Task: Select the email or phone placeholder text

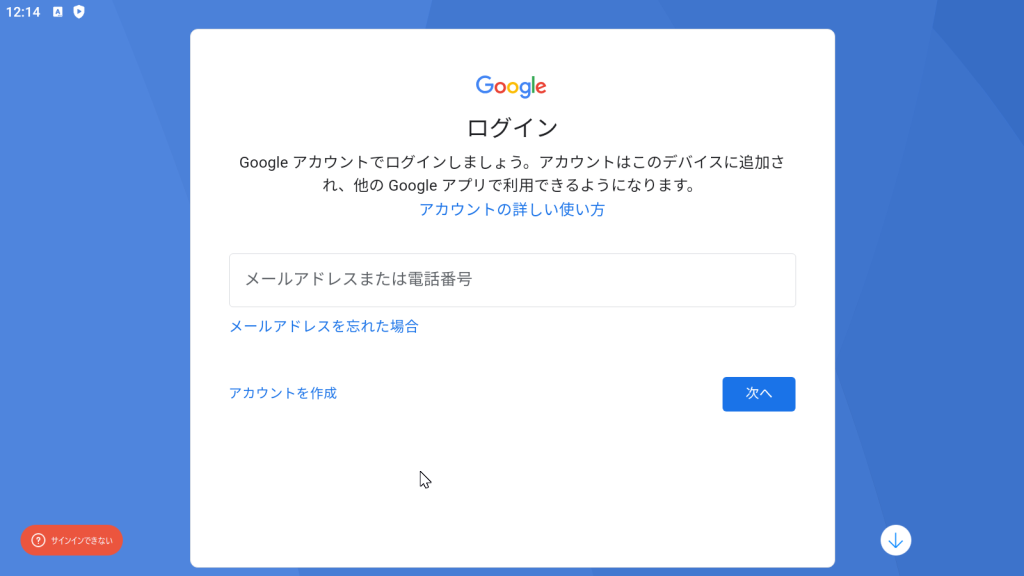Action: (358, 280)
